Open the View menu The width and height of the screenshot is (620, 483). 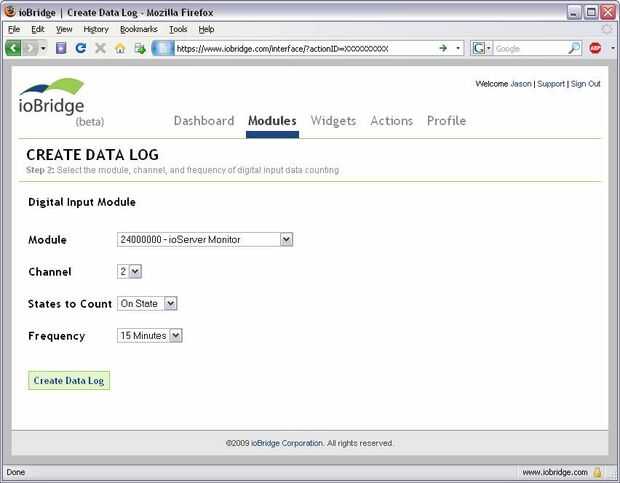[64, 29]
